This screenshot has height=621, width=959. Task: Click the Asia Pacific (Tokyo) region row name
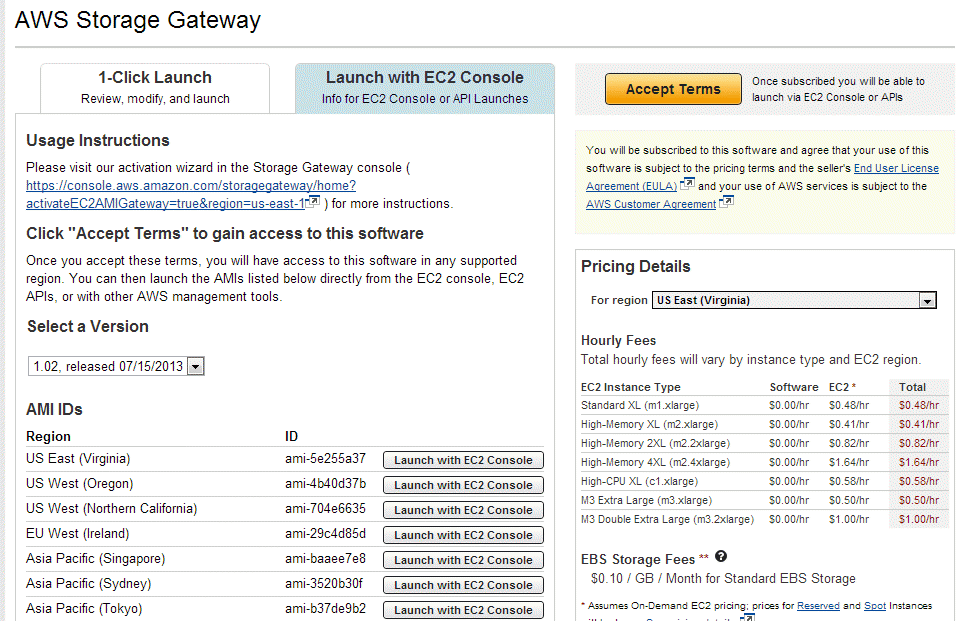tap(84, 609)
